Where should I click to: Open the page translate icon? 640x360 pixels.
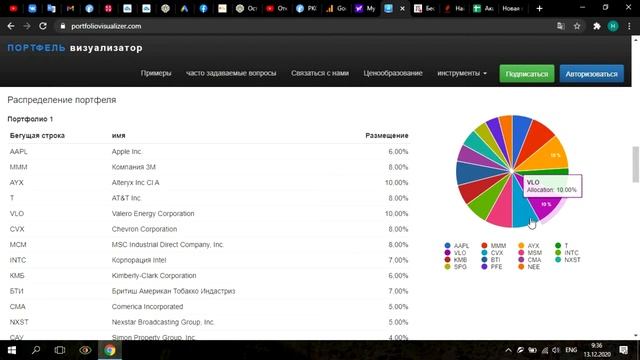pyautogui.click(x=560, y=26)
